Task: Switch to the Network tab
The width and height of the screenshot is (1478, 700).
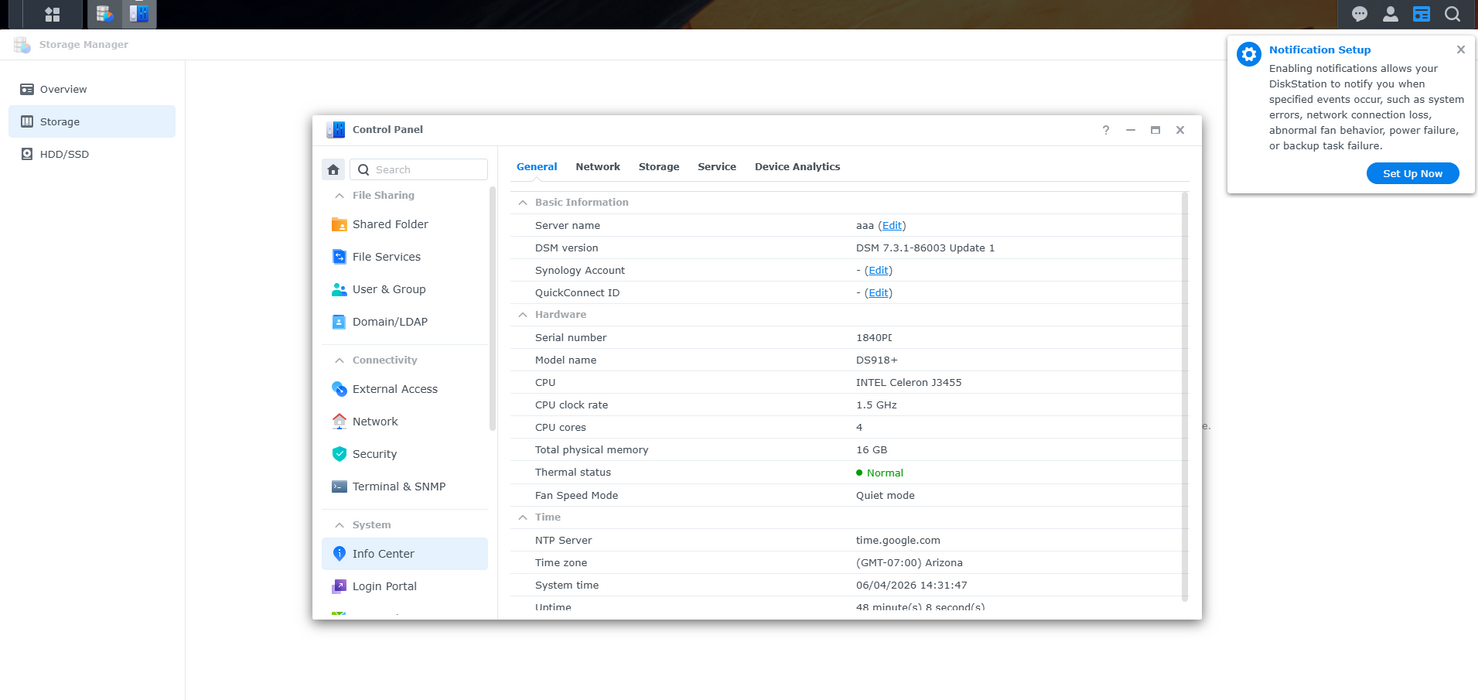Action: pyautogui.click(x=598, y=167)
